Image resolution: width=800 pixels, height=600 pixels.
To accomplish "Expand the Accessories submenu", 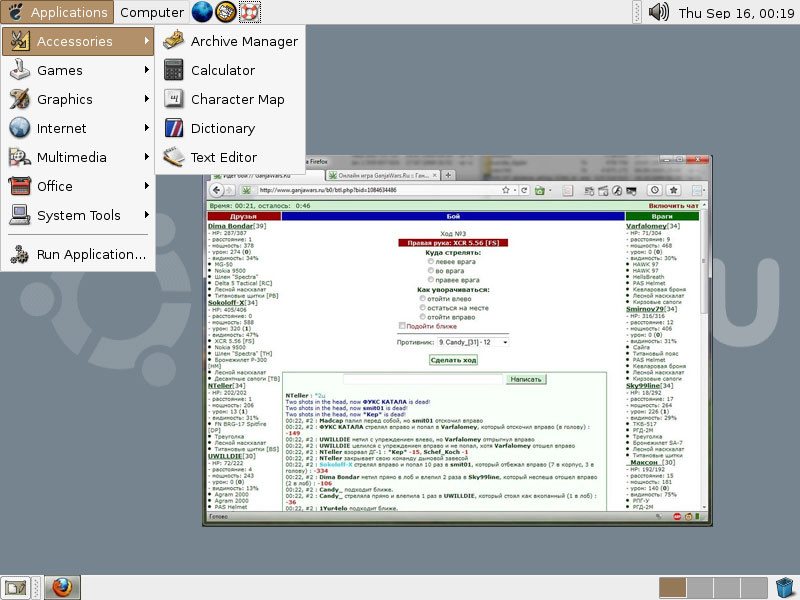I will [78, 41].
